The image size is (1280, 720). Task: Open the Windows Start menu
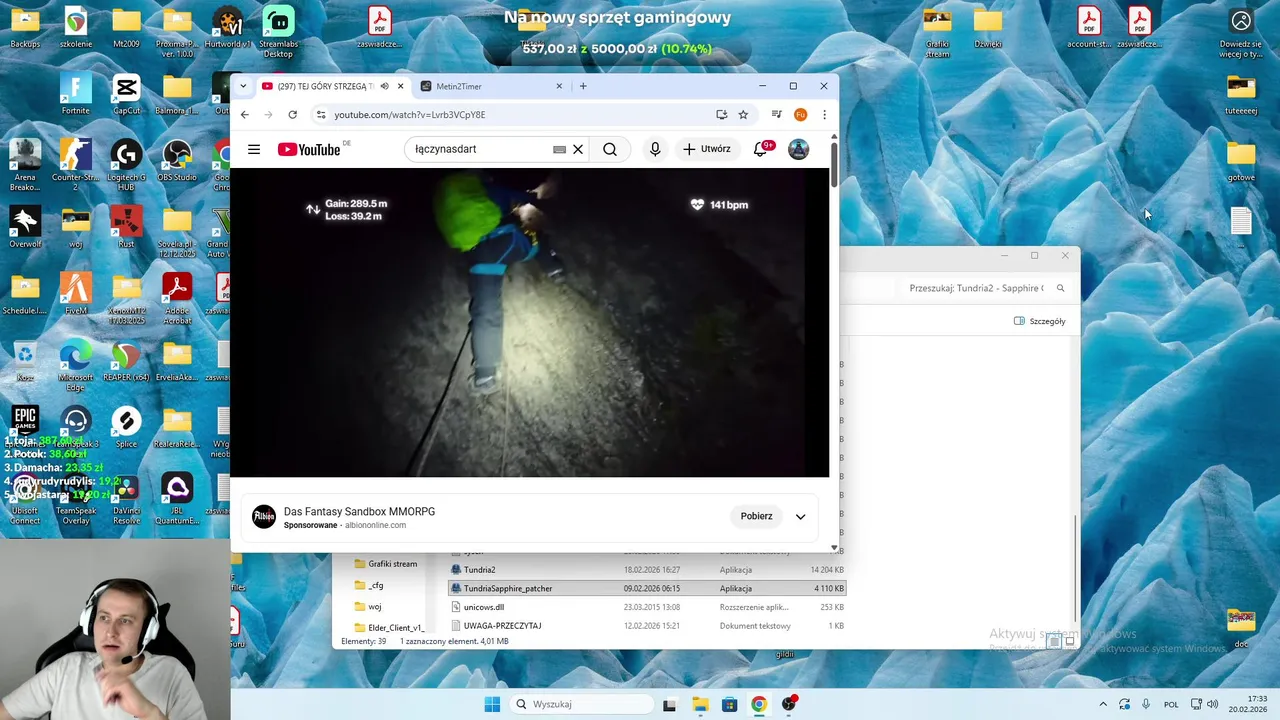pyautogui.click(x=492, y=704)
